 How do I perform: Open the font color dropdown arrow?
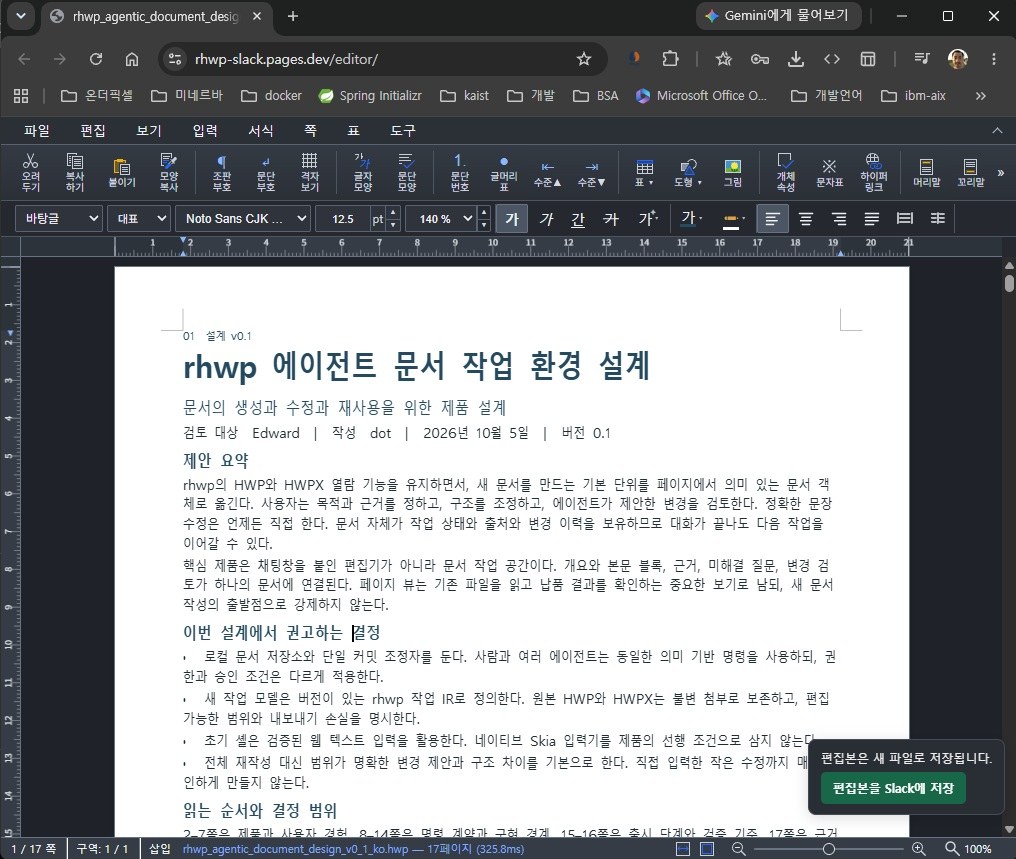[x=701, y=219]
